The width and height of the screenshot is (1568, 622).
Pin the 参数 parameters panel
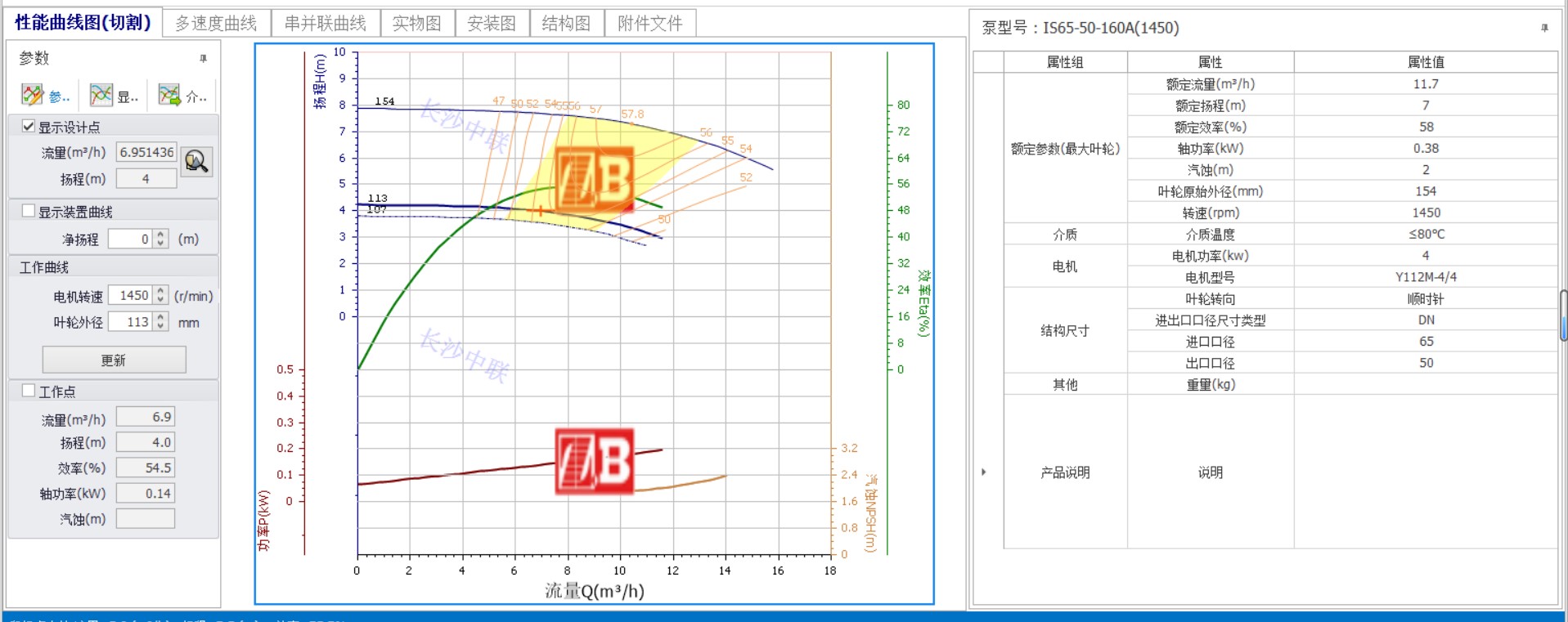pos(204,58)
